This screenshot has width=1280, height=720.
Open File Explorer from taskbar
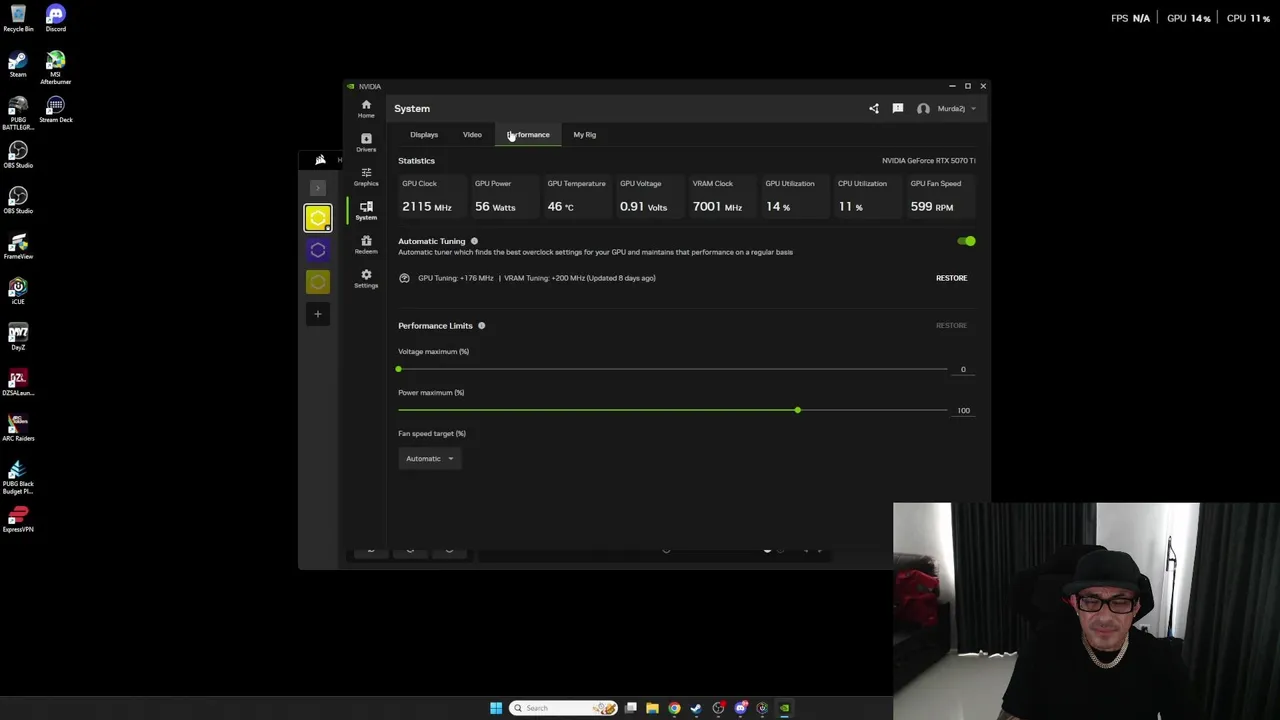coord(652,708)
